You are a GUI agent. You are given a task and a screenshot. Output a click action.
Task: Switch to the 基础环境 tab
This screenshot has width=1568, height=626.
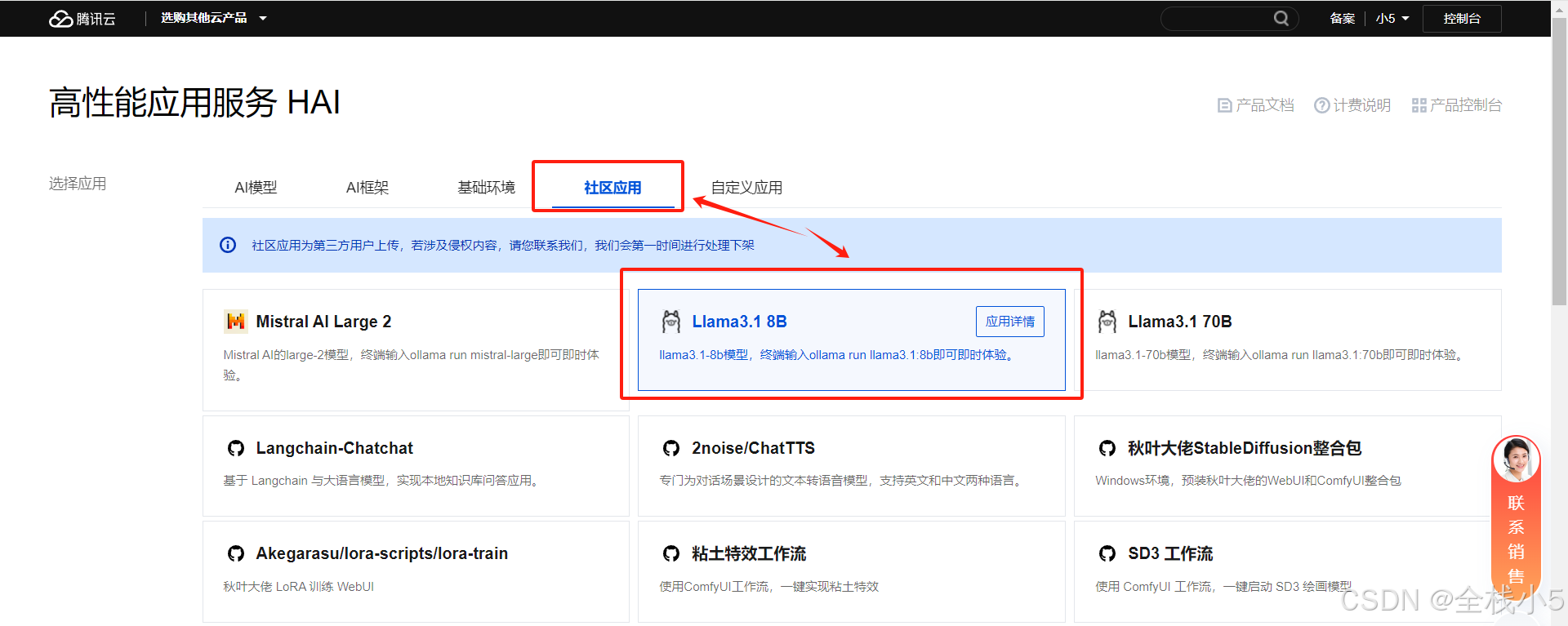pos(487,188)
